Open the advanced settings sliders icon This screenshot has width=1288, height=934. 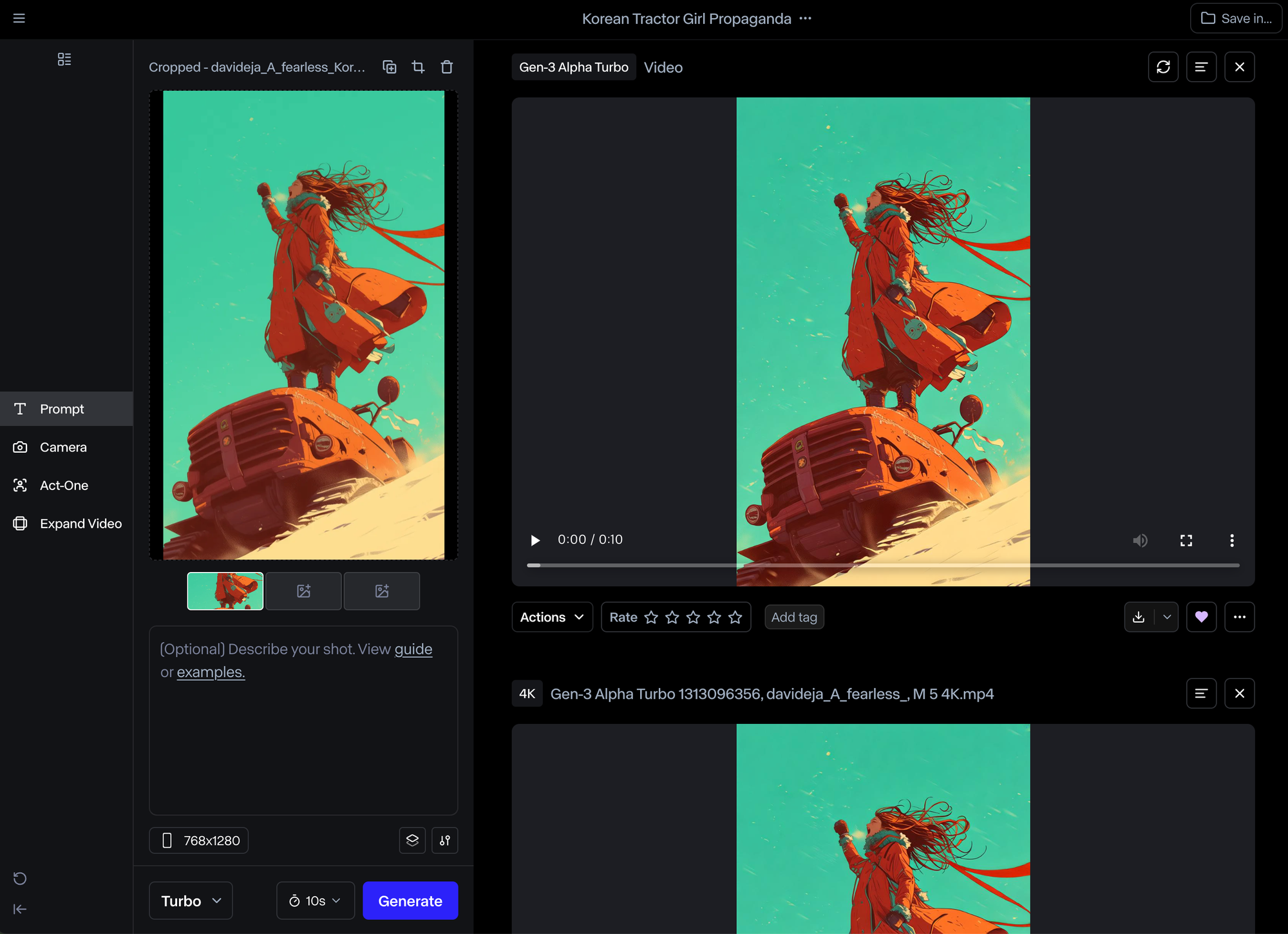(445, 840)
